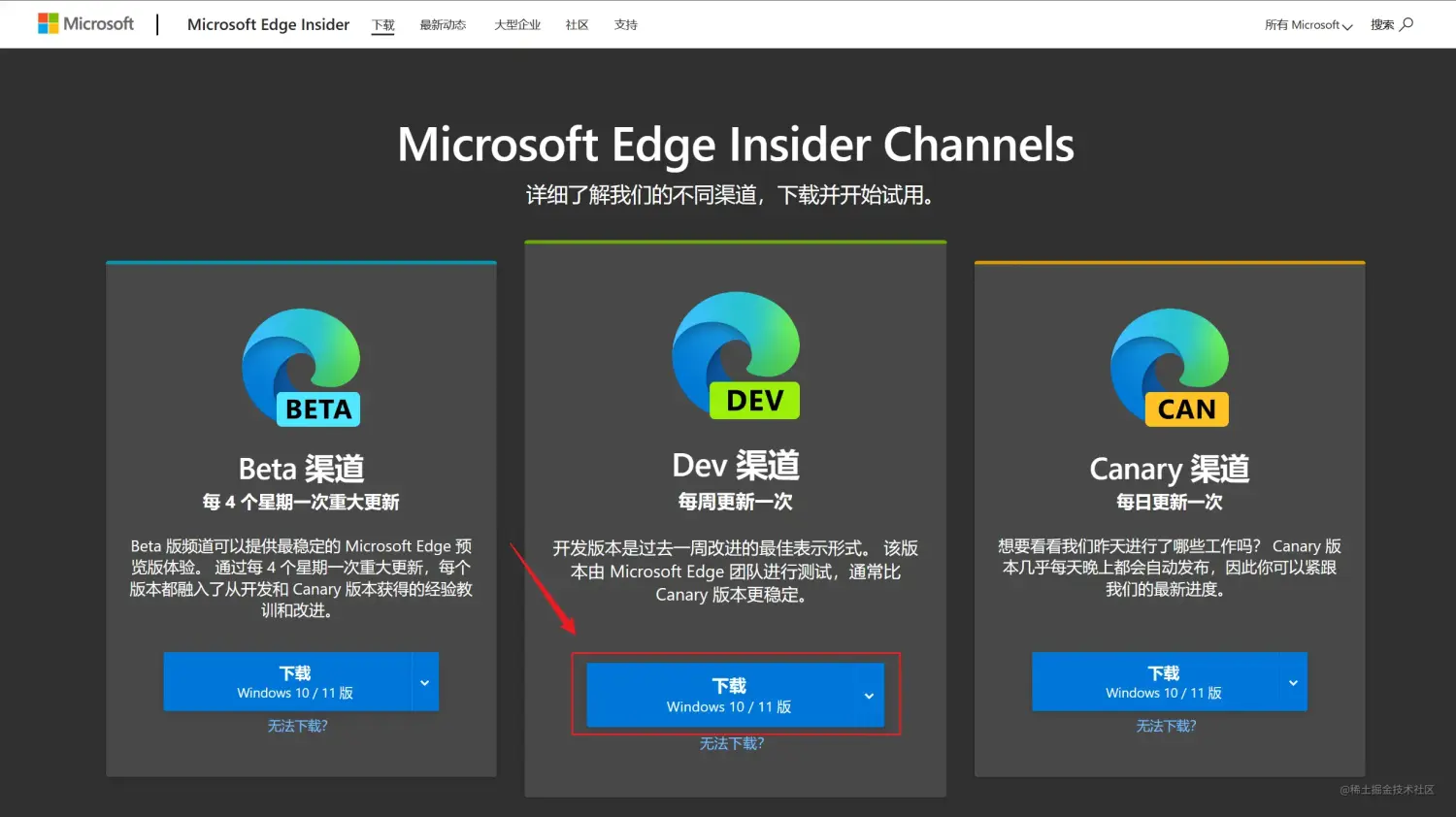Click the Edge Beta channel logo
The width and height of the screenshot is (1456, 817).
coord(301,368)
